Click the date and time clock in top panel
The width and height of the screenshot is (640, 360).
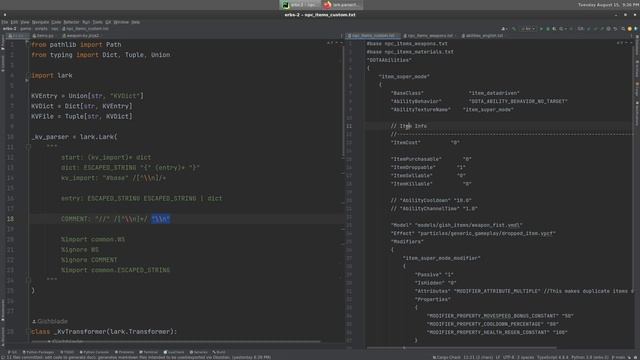608,5
